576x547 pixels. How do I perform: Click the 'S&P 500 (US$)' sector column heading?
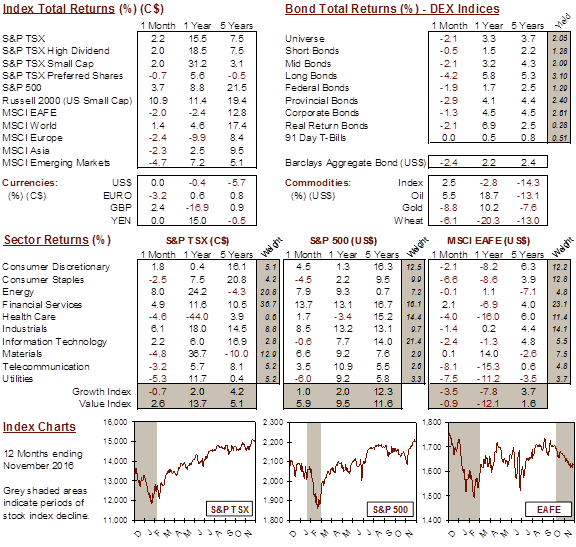pyautogui.click(x=343, y=241)
